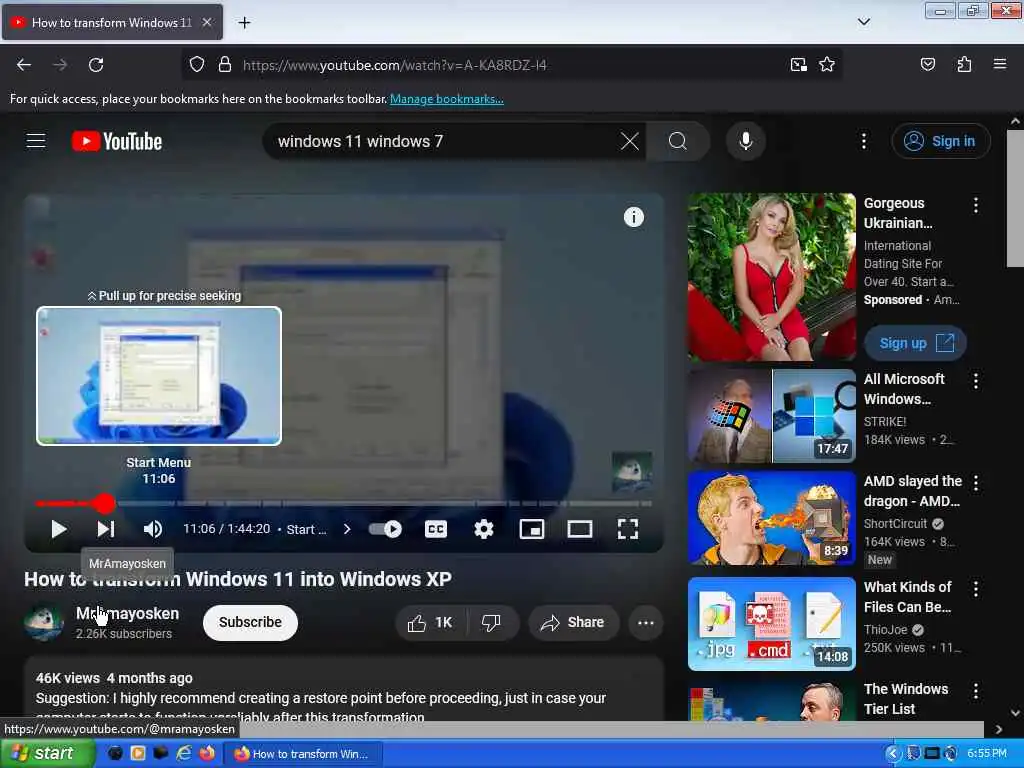Open YouTube settings three-dot menu

(x=863, y=141)
